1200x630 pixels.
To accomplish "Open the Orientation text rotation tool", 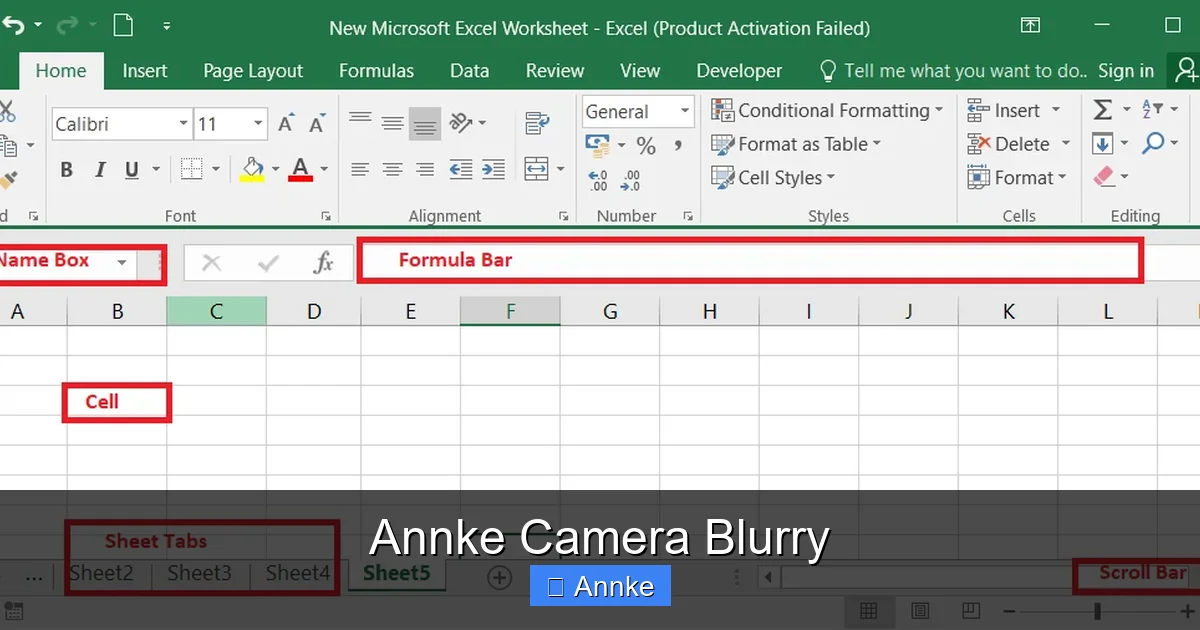I will (461, 123).
